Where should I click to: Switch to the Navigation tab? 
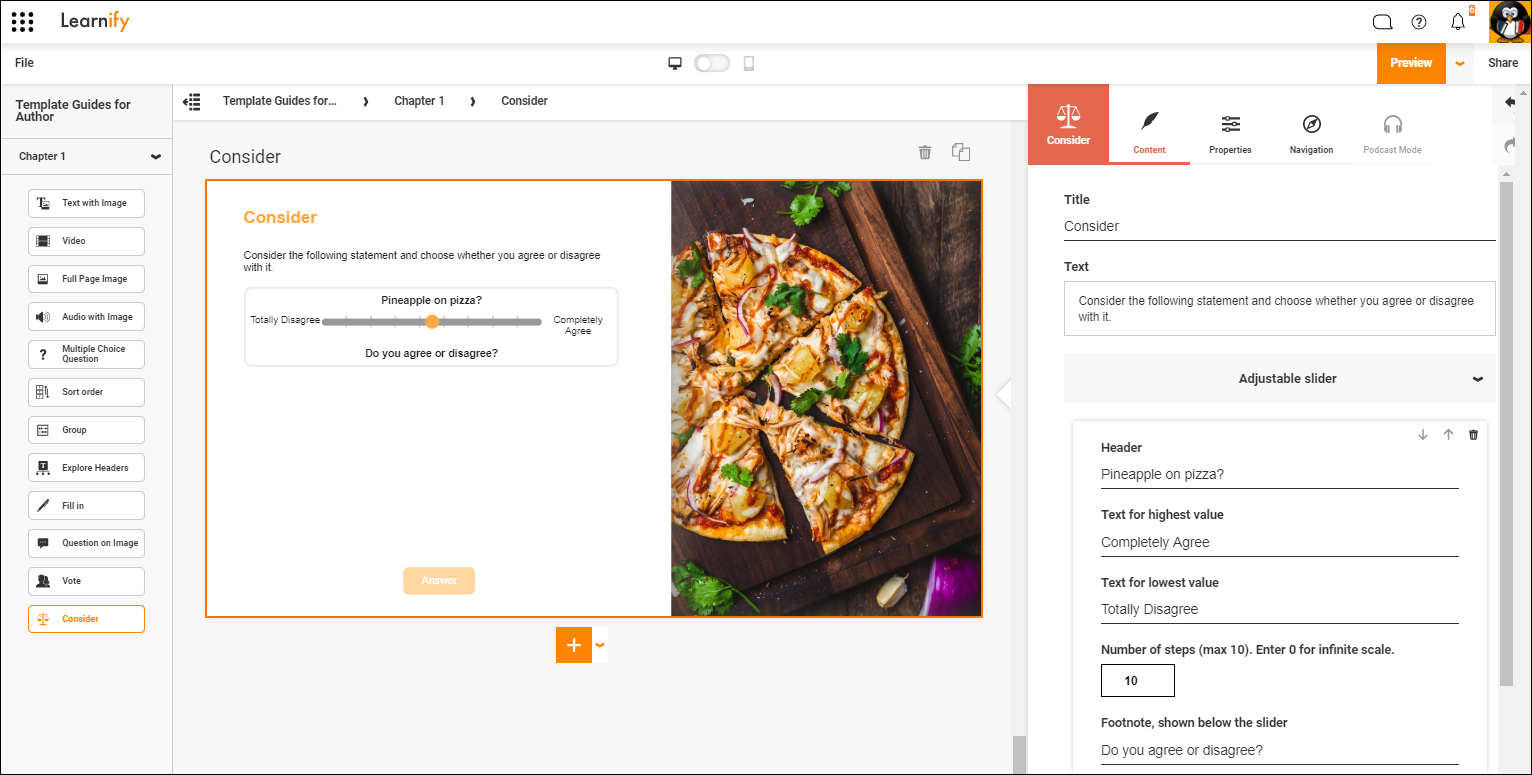tap(1311, 134)
